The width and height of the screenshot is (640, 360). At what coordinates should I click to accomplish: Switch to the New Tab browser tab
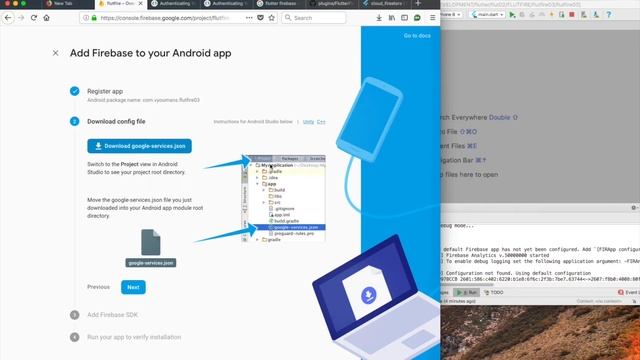pyautogui.click(x=67, y=4)
